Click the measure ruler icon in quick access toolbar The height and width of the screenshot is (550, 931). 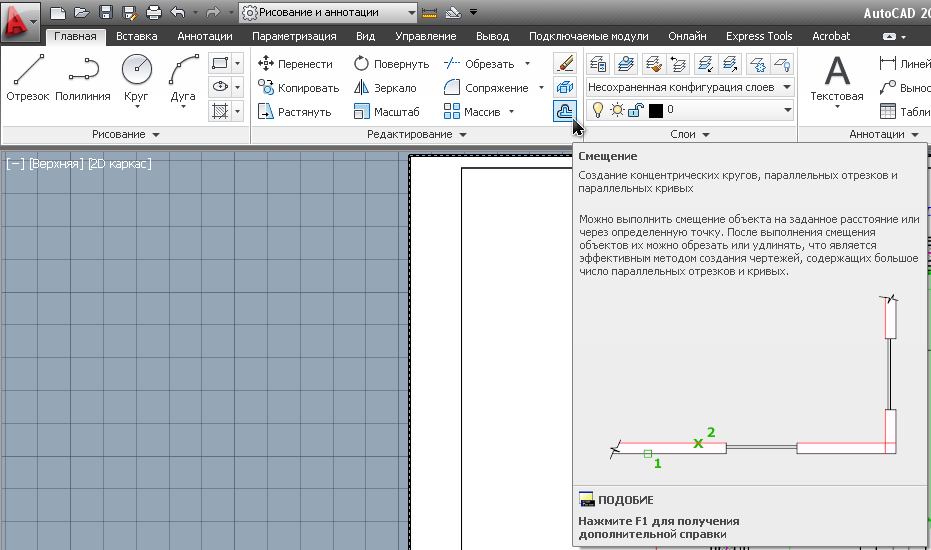[429, 12]
